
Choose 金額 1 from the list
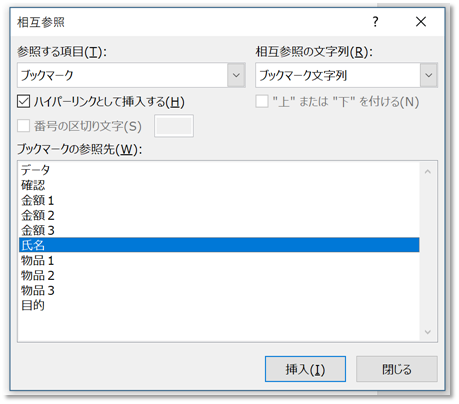tap(219, 200)
